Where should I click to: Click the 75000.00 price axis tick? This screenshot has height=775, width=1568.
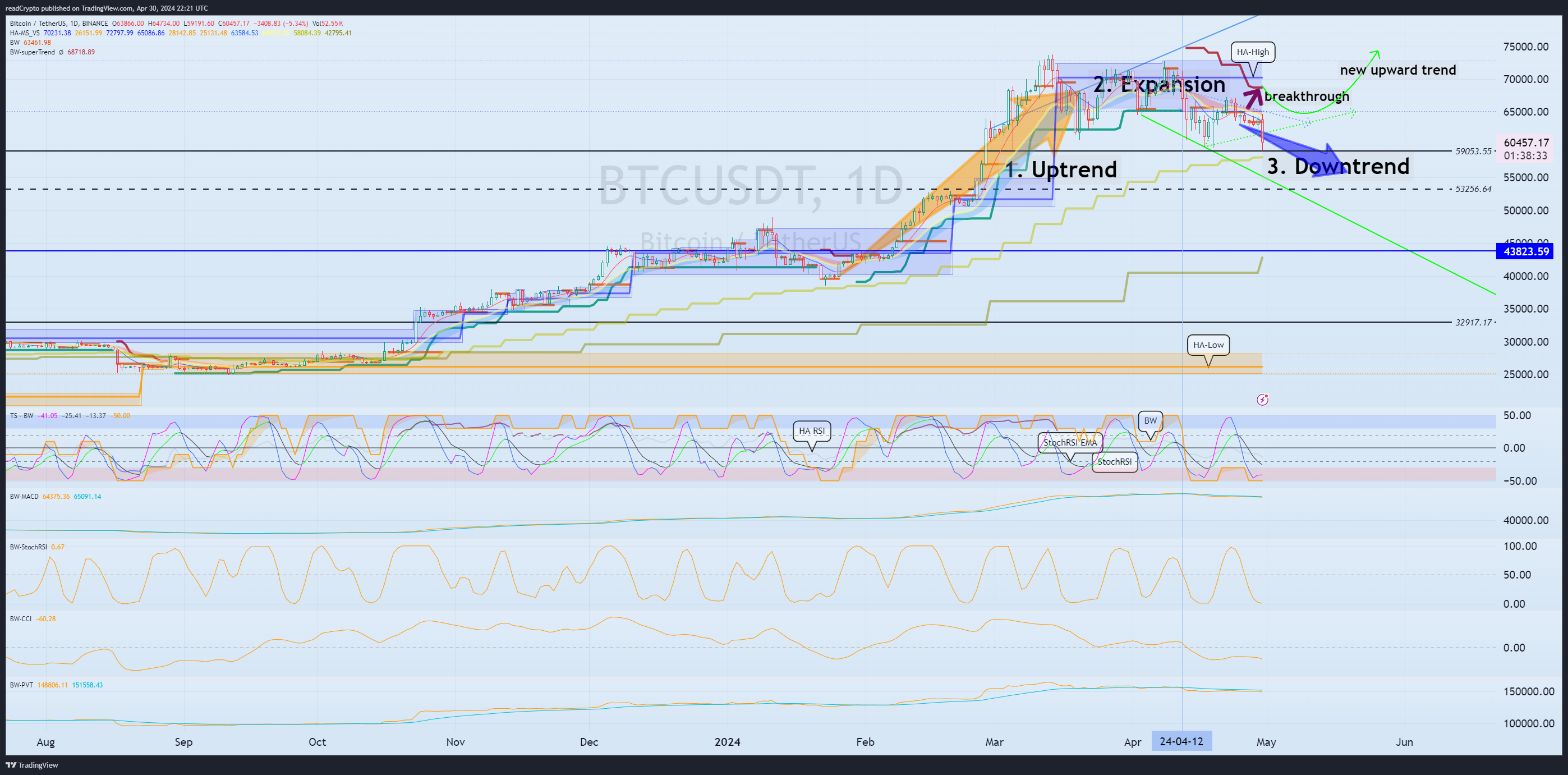point(1526,47)
